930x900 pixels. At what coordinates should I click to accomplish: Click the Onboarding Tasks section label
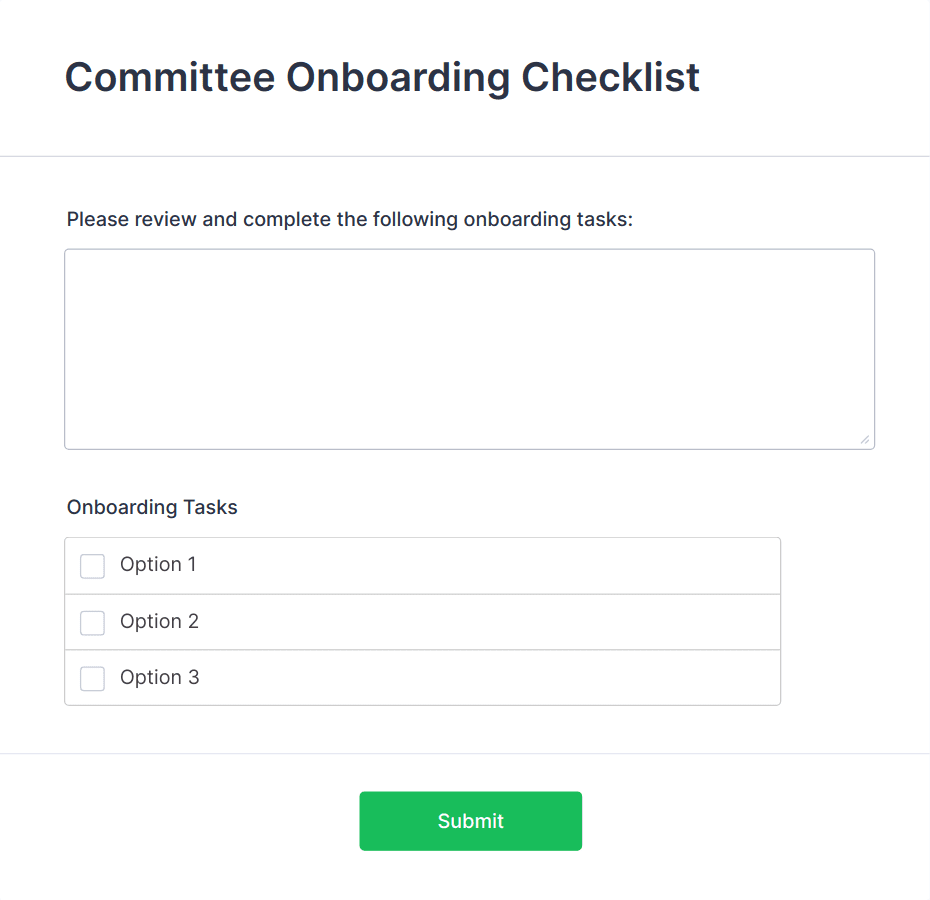(152, 507)
